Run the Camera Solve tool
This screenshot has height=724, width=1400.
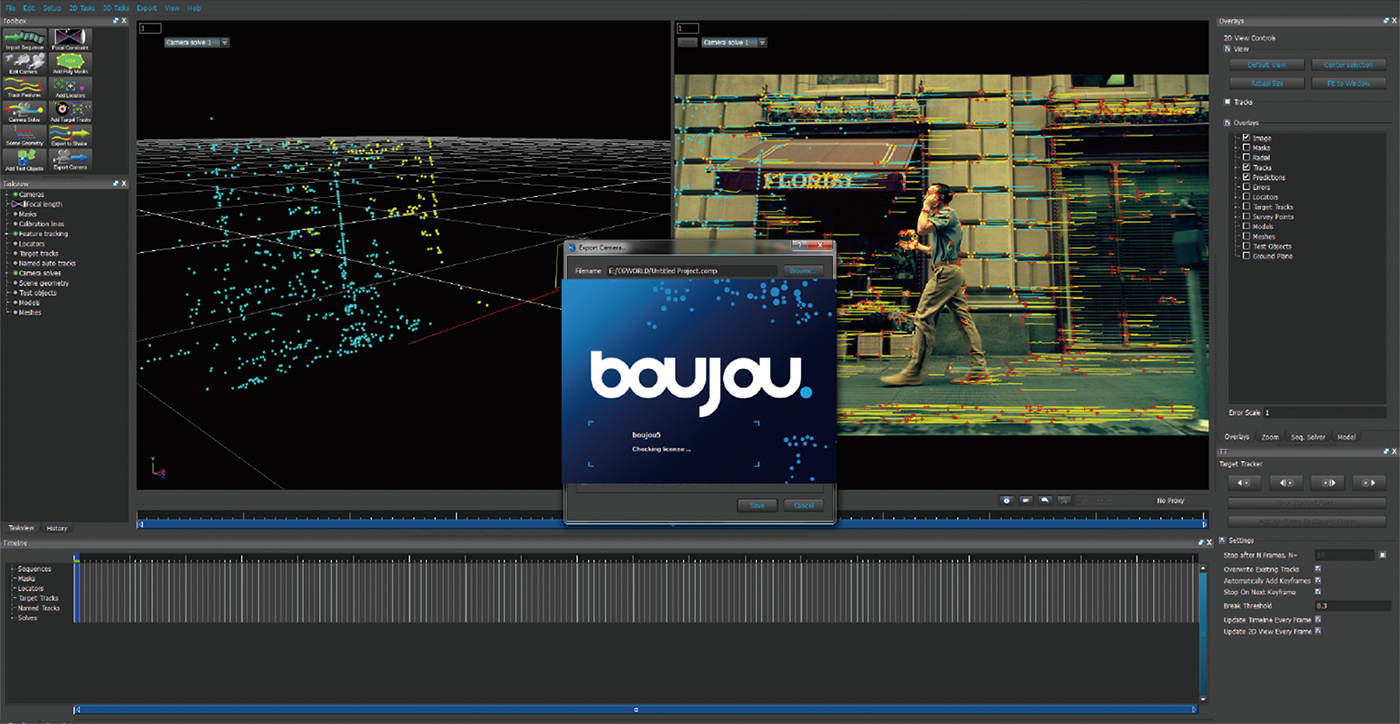(x=25, y=112)
